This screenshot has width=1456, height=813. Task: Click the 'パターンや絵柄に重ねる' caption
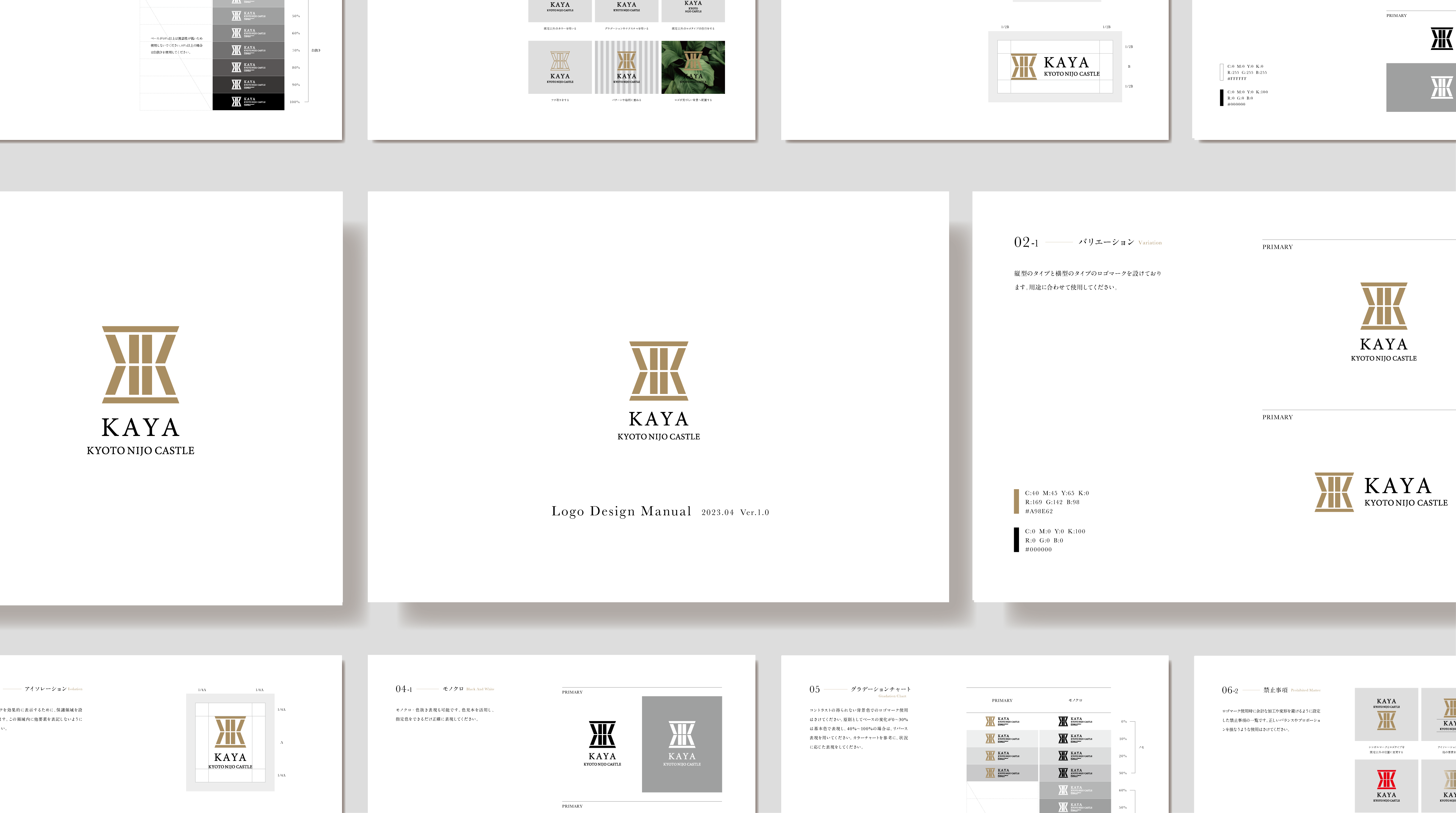pyautogui.click(x=626, y=100)
